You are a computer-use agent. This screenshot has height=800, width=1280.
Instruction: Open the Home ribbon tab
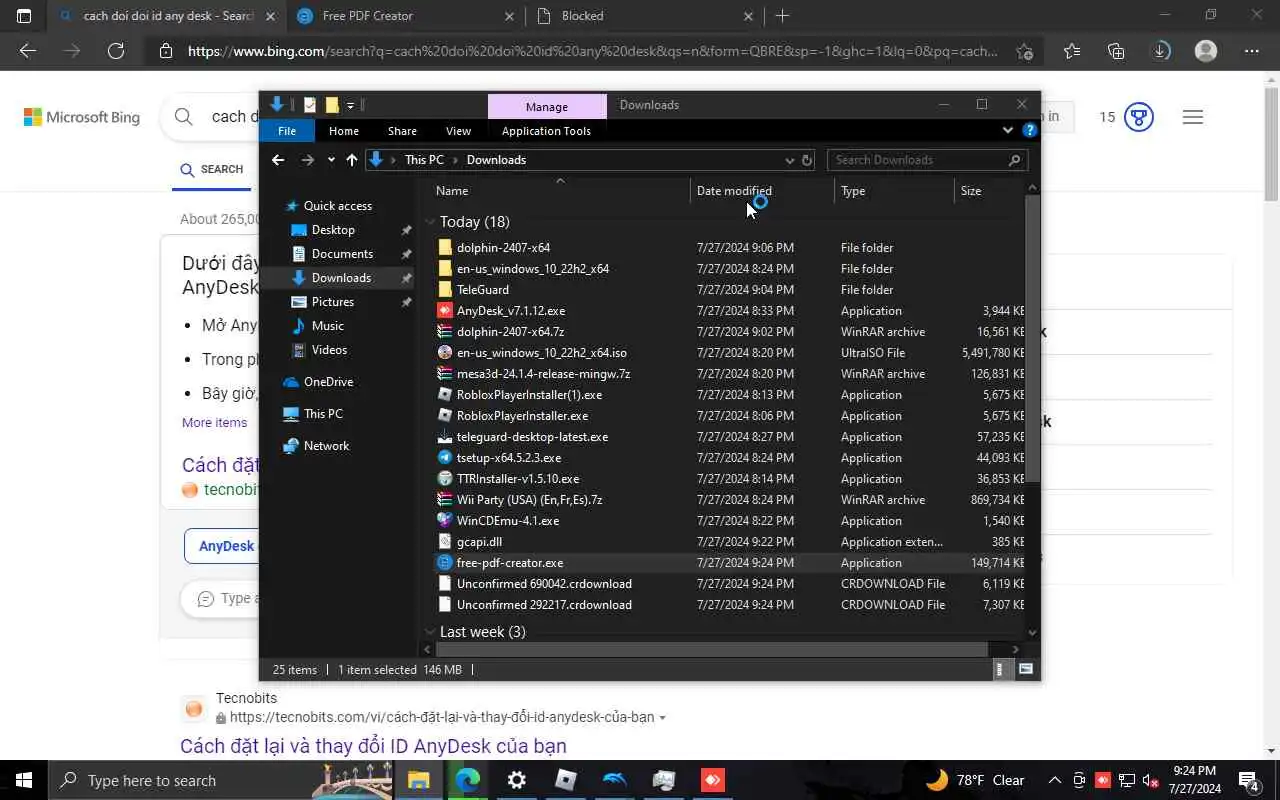point(343,131)
